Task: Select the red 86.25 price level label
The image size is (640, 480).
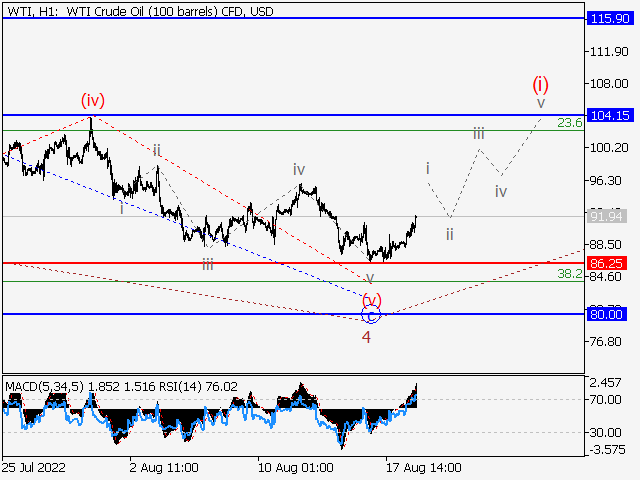Action: click(x=607, y=263)
